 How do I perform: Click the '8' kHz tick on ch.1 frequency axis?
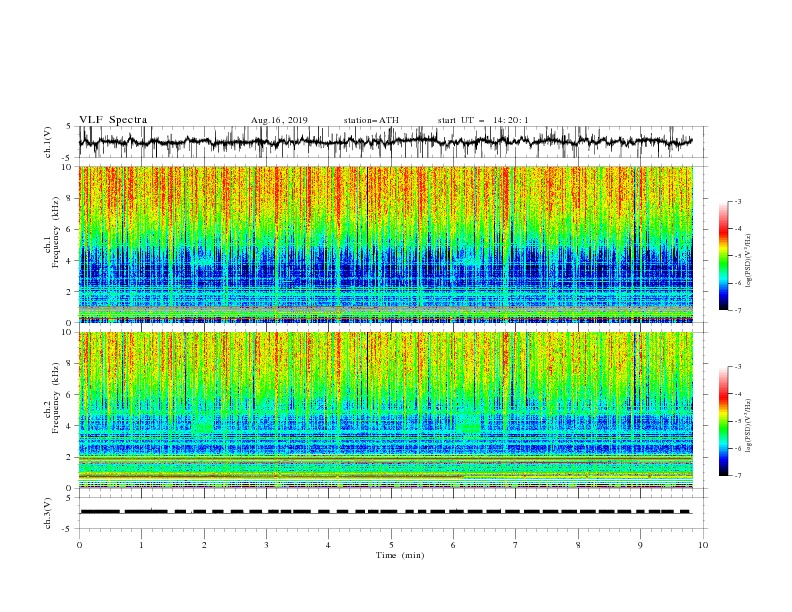click(71, 198)
